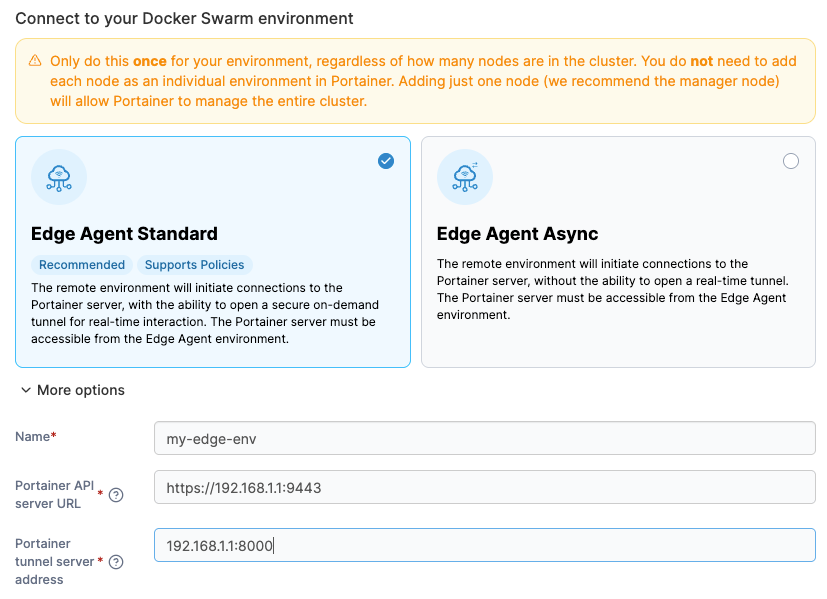
Task: Click the Edge Agent Standard description text
Action: coord(204,313)
